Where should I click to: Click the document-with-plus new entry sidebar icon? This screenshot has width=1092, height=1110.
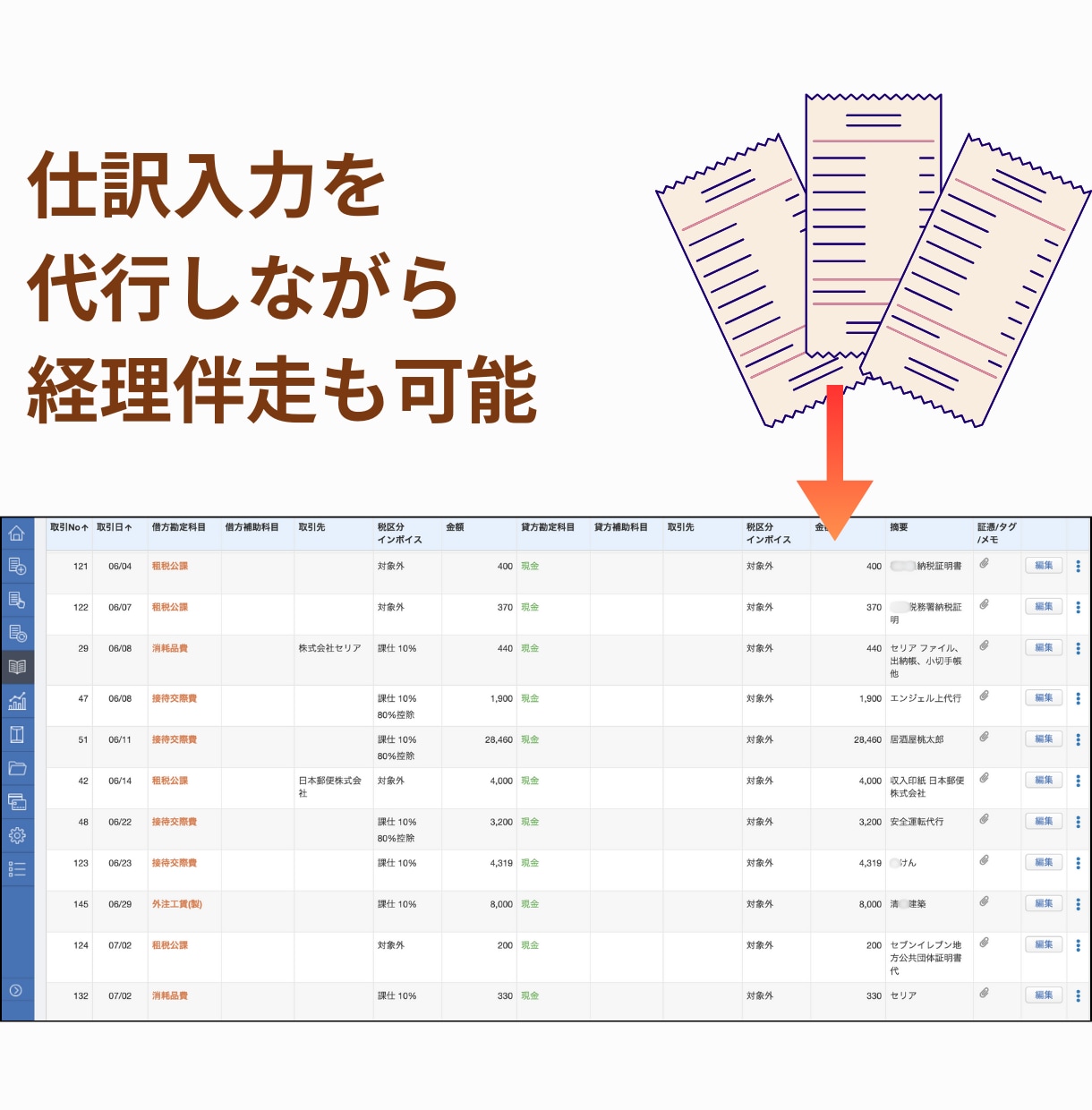pyautogui.click(x=16, y=567)
